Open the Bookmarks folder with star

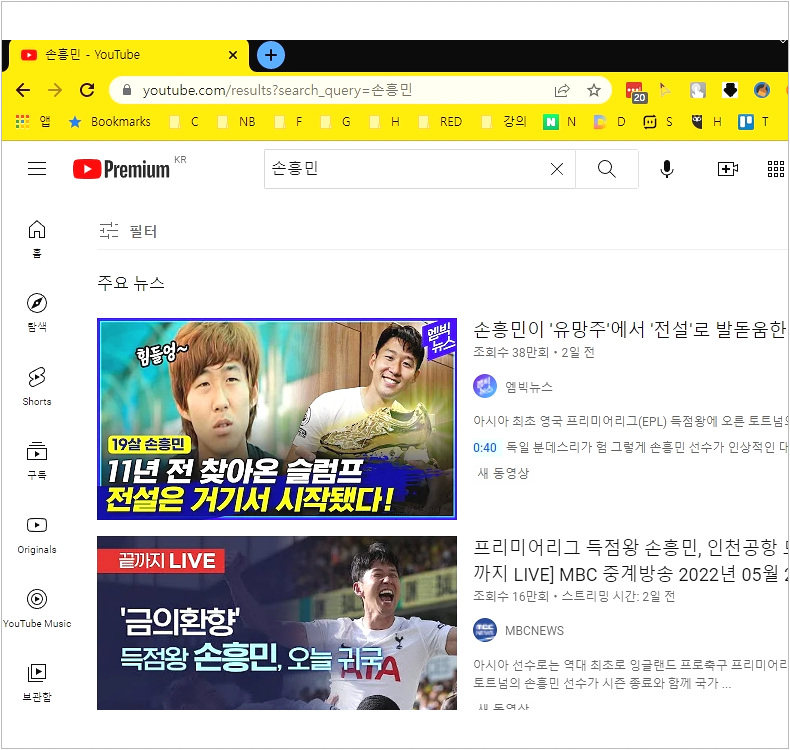click(110, 121)
